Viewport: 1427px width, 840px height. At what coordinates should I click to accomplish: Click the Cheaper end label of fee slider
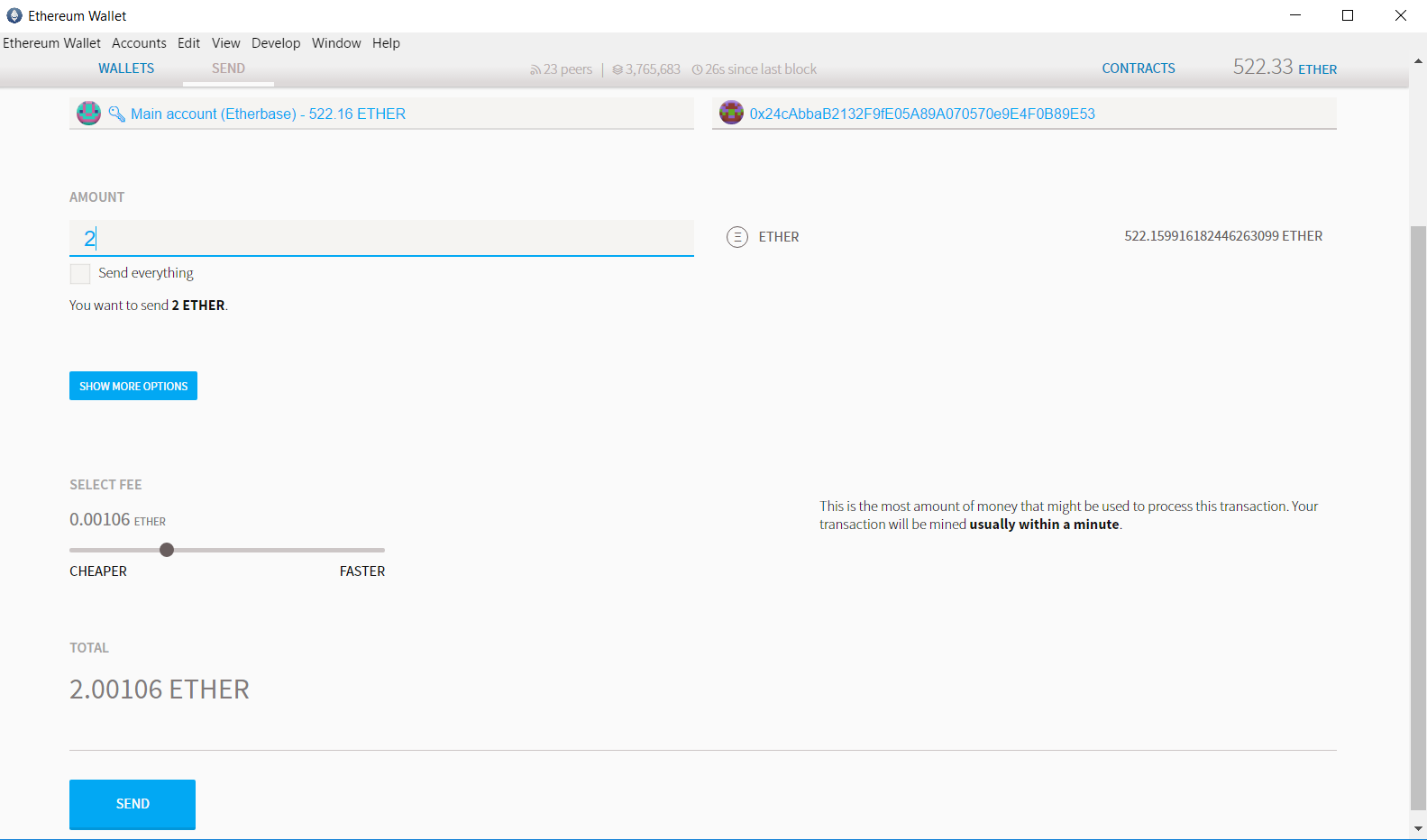point(98,571)
